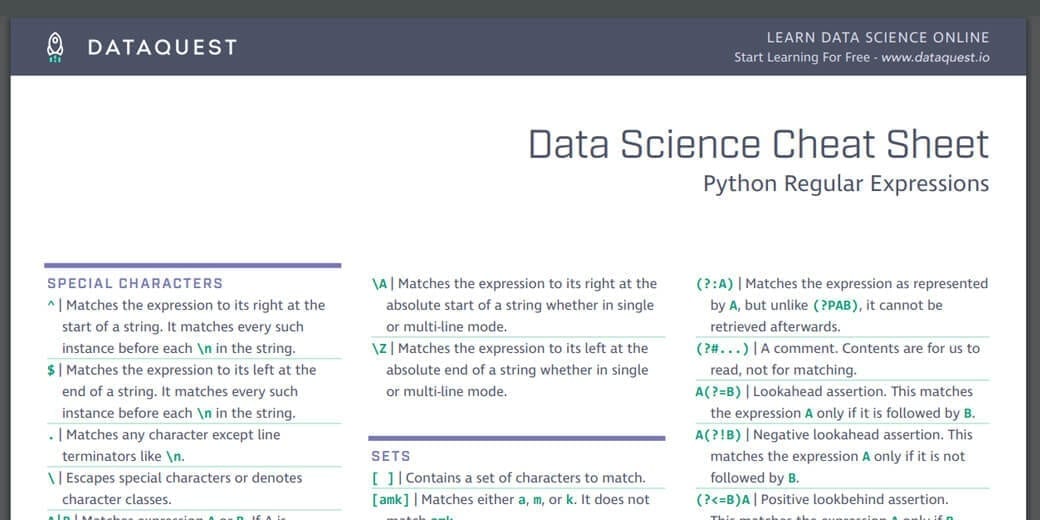Click the dollar sign $ symbol entry
Image resolution: width=1040 pixels, height=520 pixels.
click(x=51, y=370)
